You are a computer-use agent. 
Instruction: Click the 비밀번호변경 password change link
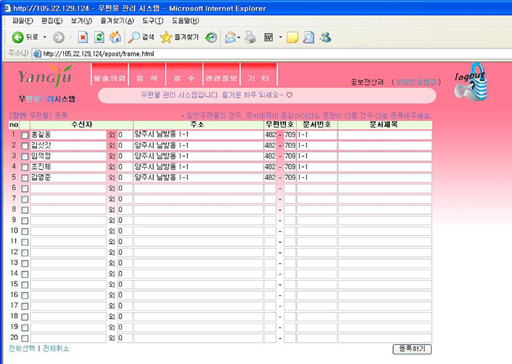tap(416, 82)
